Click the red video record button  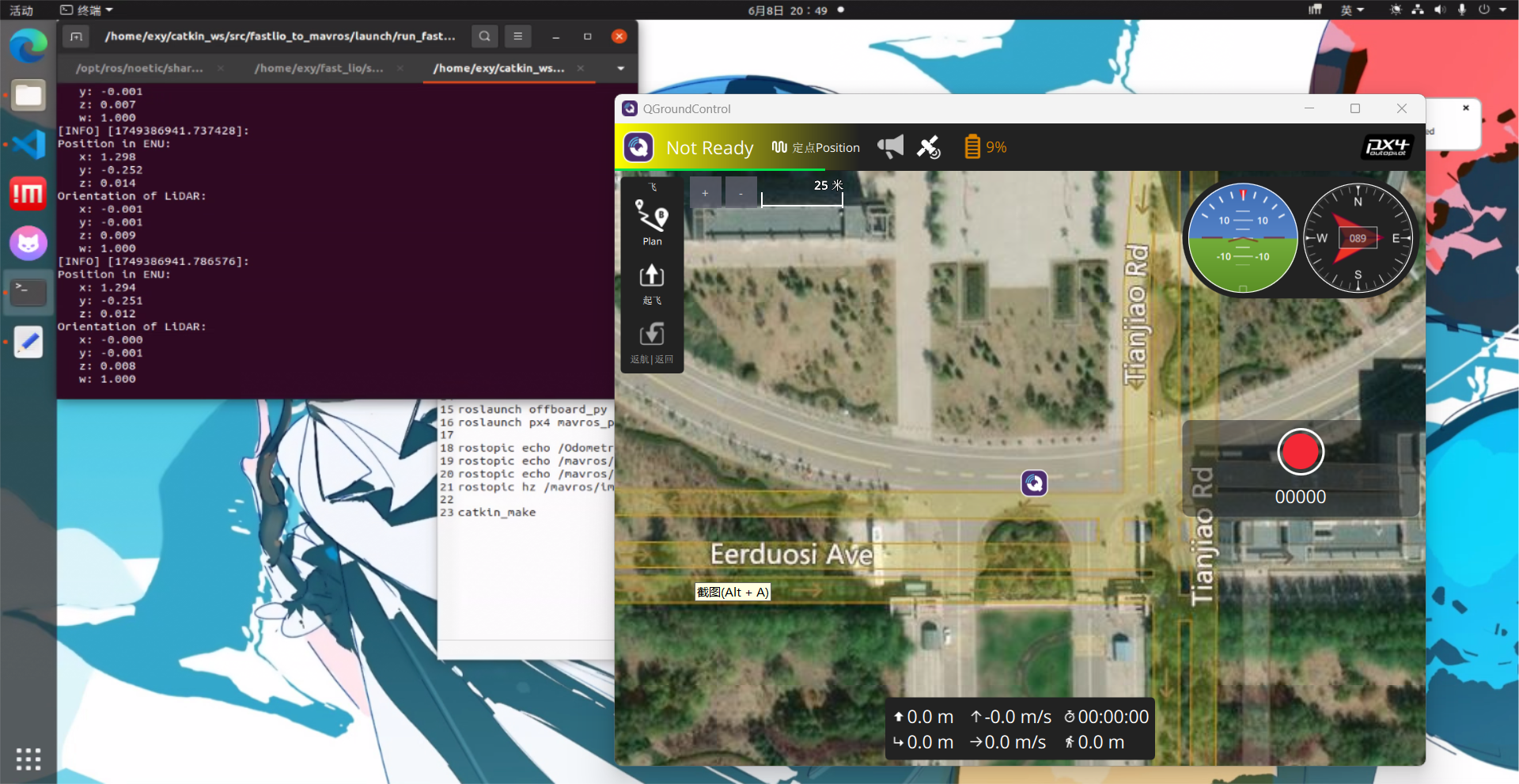pos(1301,452)
